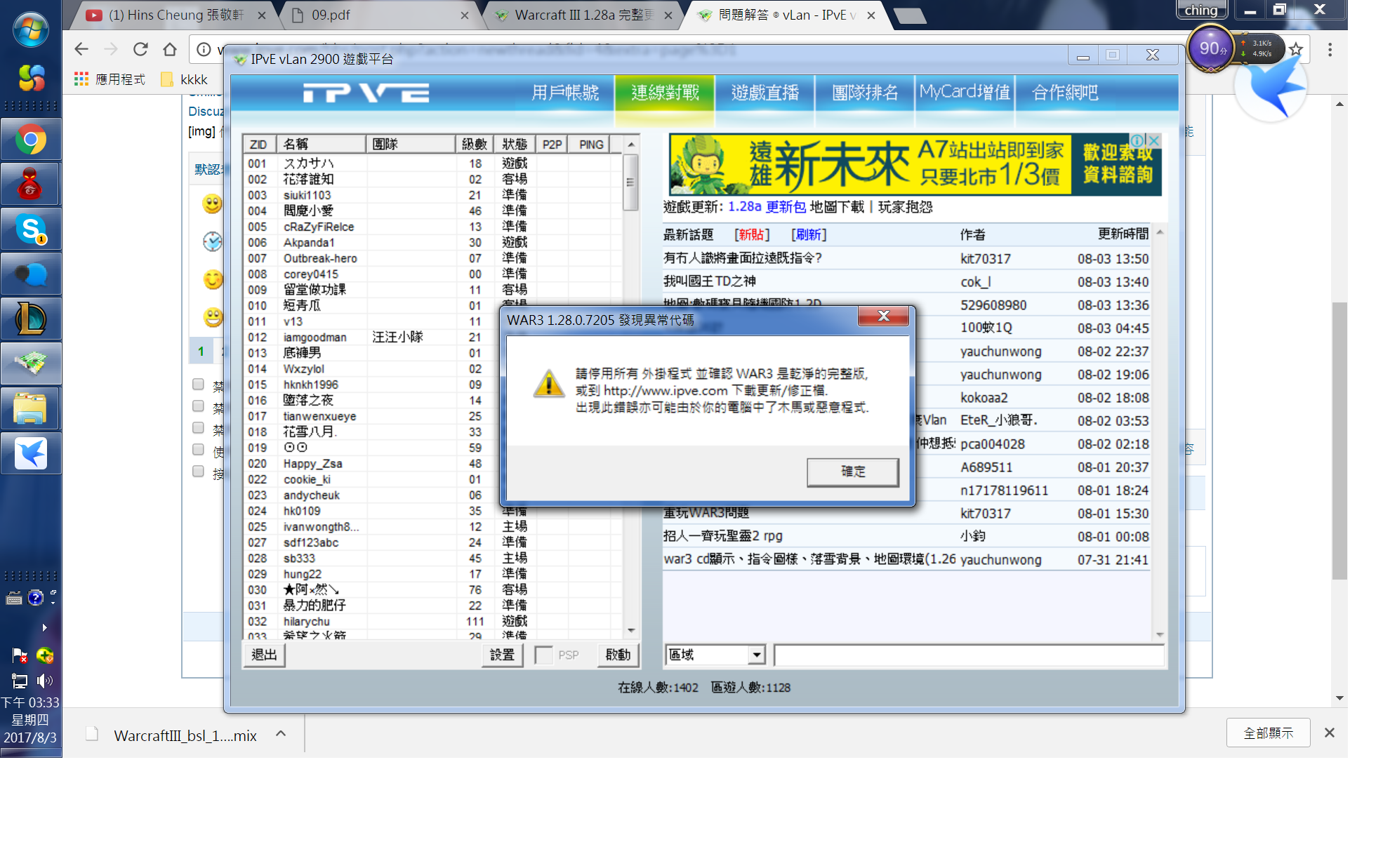Bookmark page with star icon

1296,49
